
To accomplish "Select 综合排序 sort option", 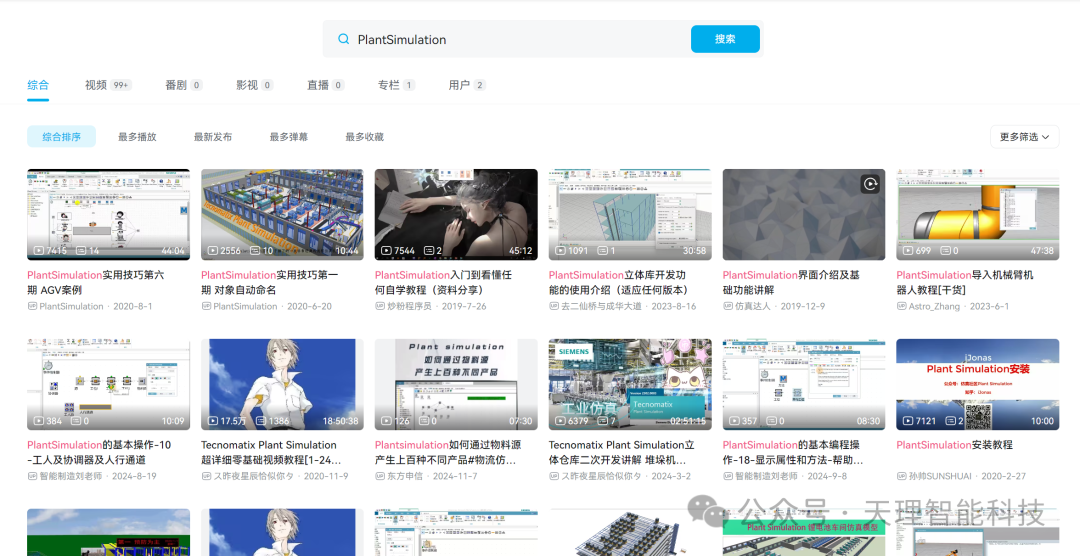I will click(61, 136).
